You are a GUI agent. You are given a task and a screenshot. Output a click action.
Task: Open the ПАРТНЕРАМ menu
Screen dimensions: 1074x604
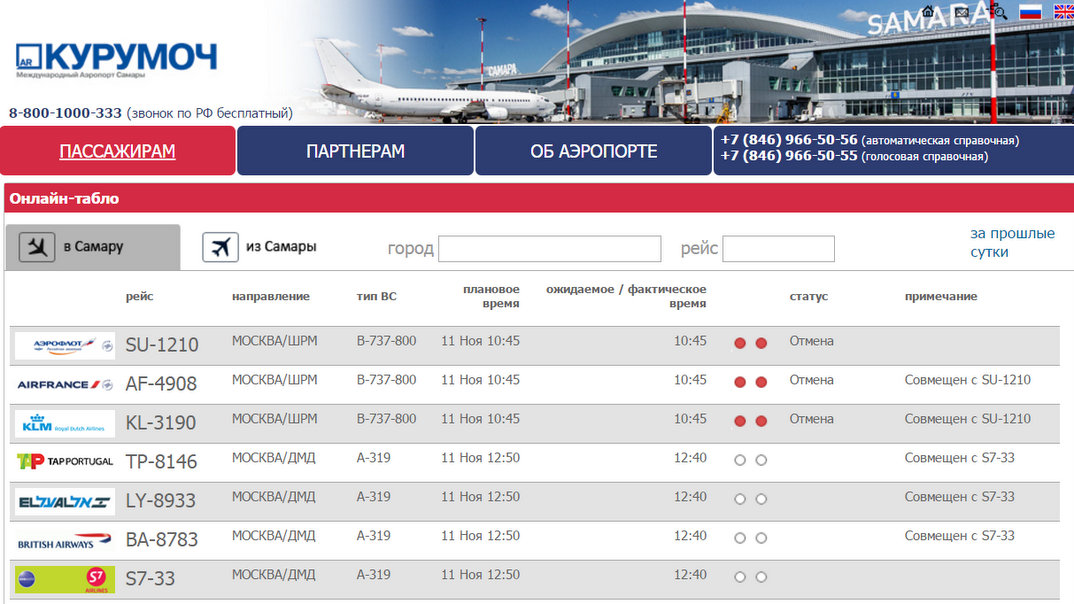[355, 151]
